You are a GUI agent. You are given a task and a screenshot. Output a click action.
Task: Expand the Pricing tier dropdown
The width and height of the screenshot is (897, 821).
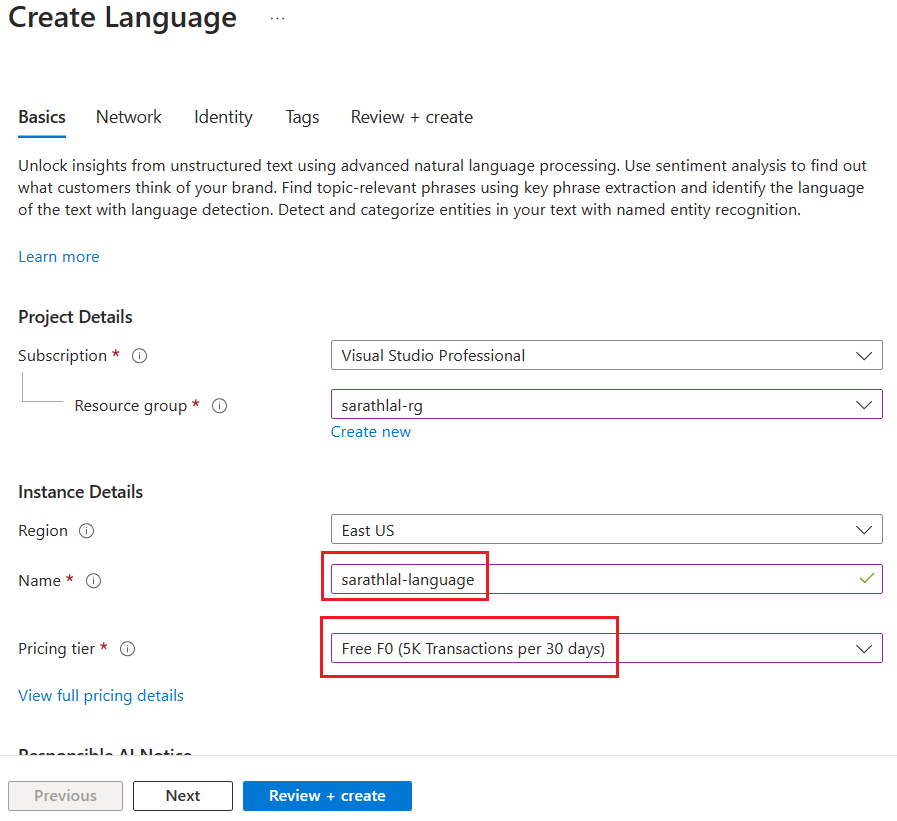coord(866,648)
